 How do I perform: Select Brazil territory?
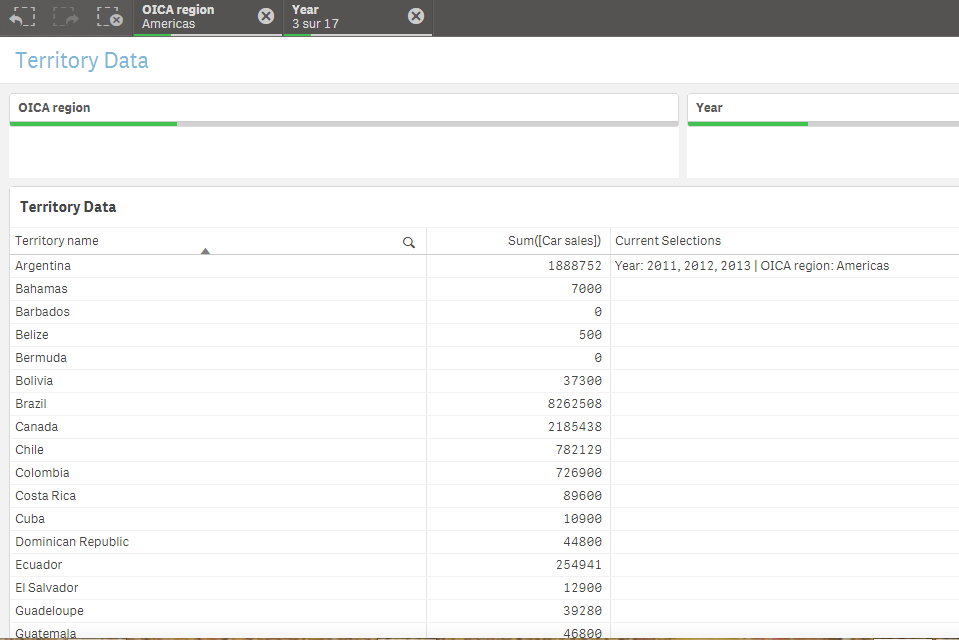point(31,404)
